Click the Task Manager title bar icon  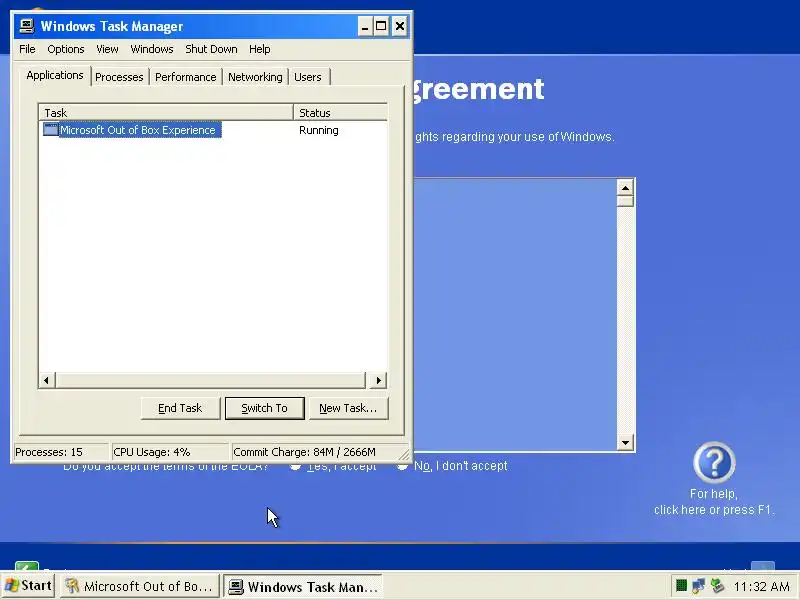point(26,26)
